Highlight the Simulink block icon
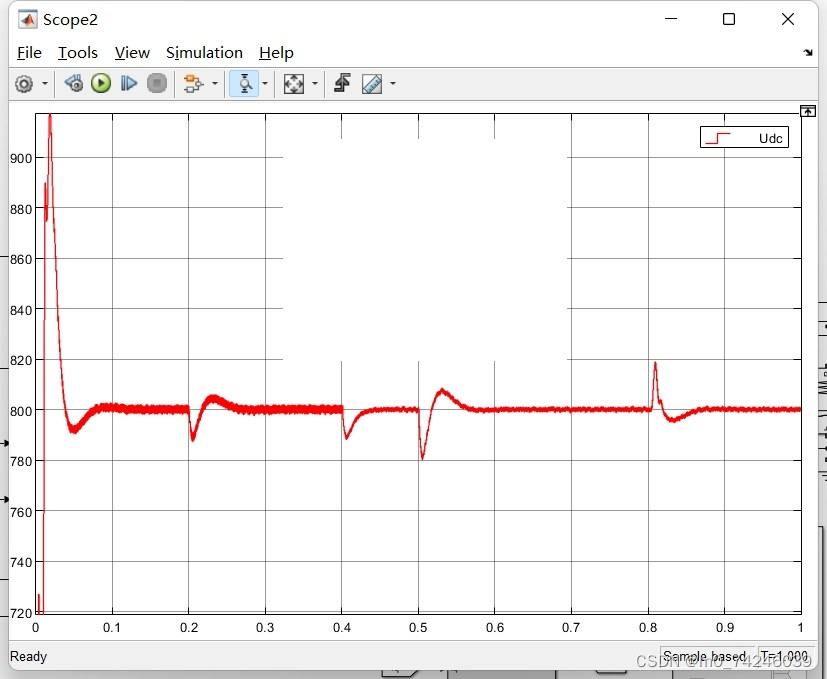The height and width of the screenshot is (679, 827). click(196, 84)
